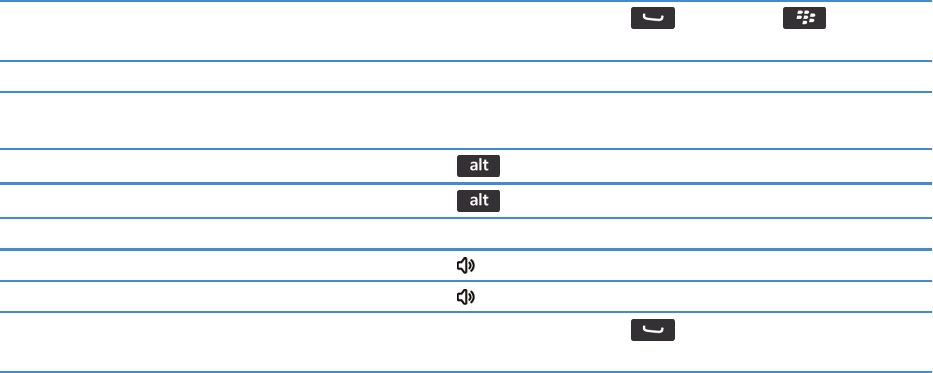The height and width of the screenshot is (373, 933).
Task: Click the blue divider directly below the BlackBerry key row
Action: click(466, 61)
